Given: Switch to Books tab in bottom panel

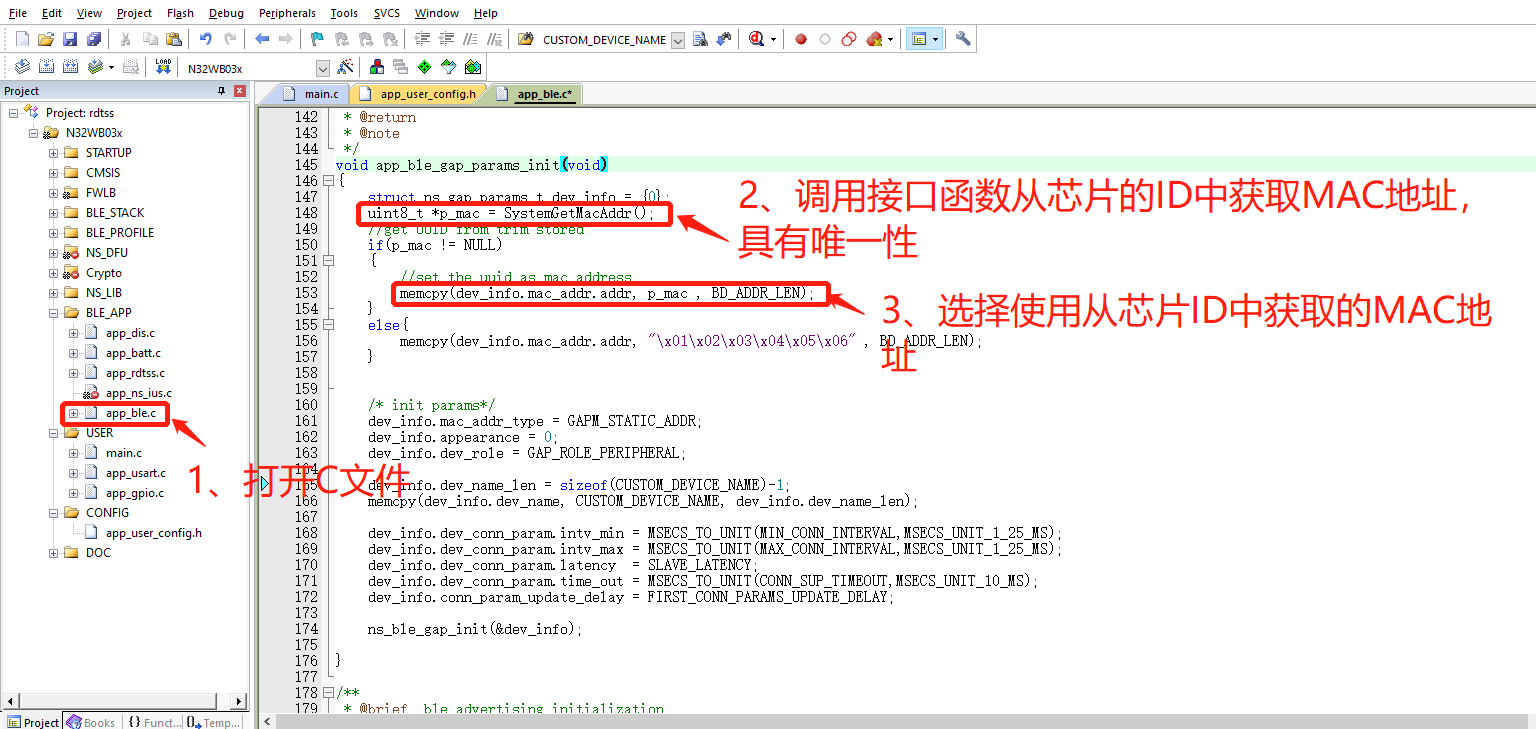Looking at the screenshot, I should tap(91, 722).
